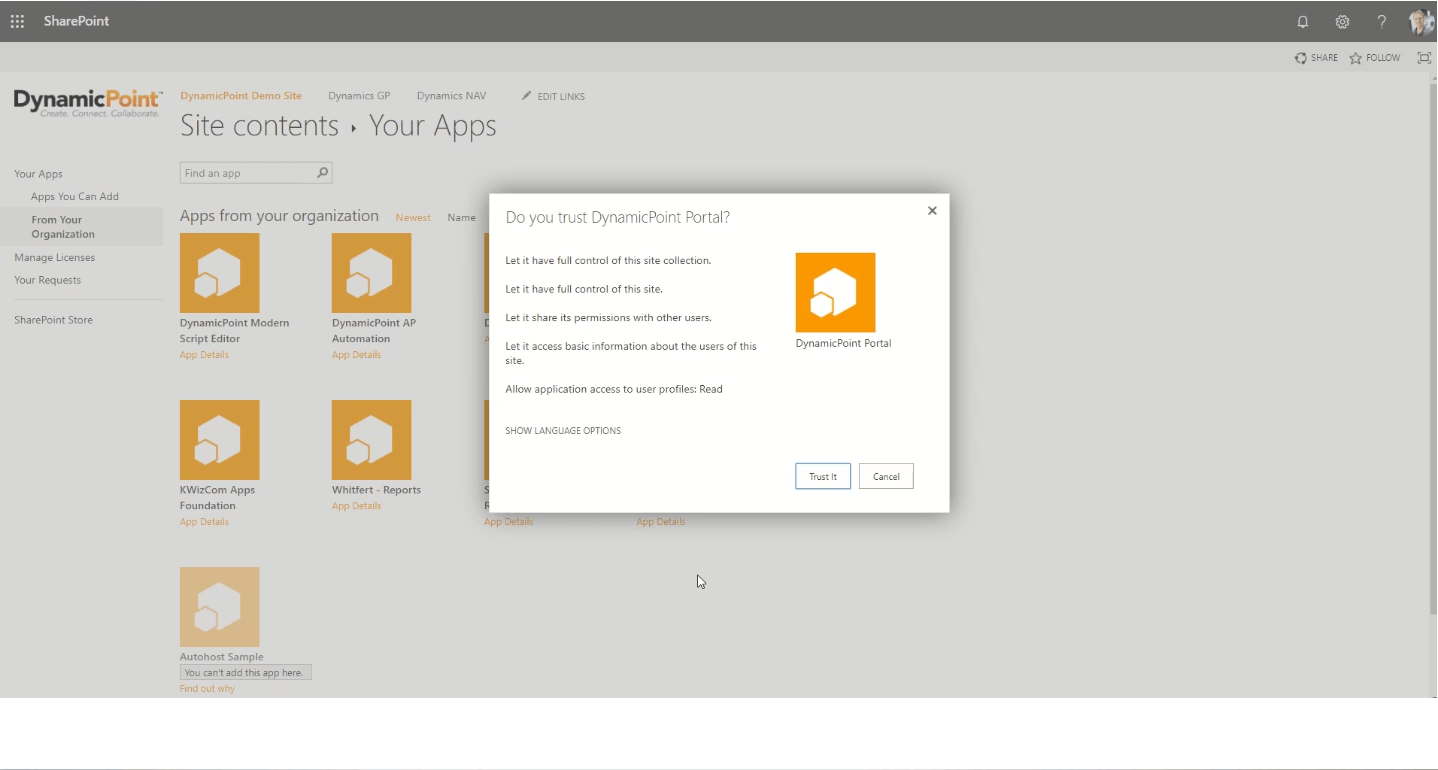1438x770 pixels.
Task: Open the help question mark
Action: pos(1382,21)
